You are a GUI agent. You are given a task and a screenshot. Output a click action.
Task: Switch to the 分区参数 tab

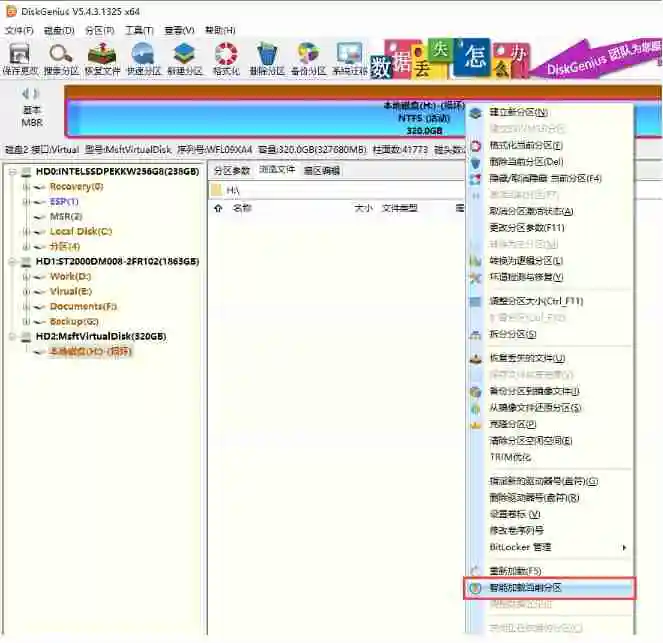tap(232, 171)
